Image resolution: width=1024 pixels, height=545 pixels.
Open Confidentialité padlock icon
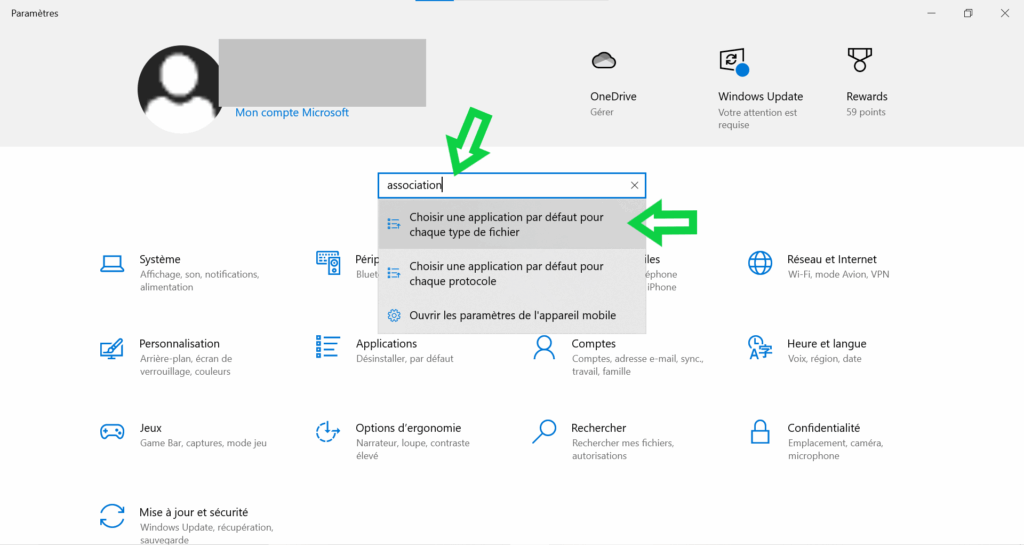click(x=760, y=432)
